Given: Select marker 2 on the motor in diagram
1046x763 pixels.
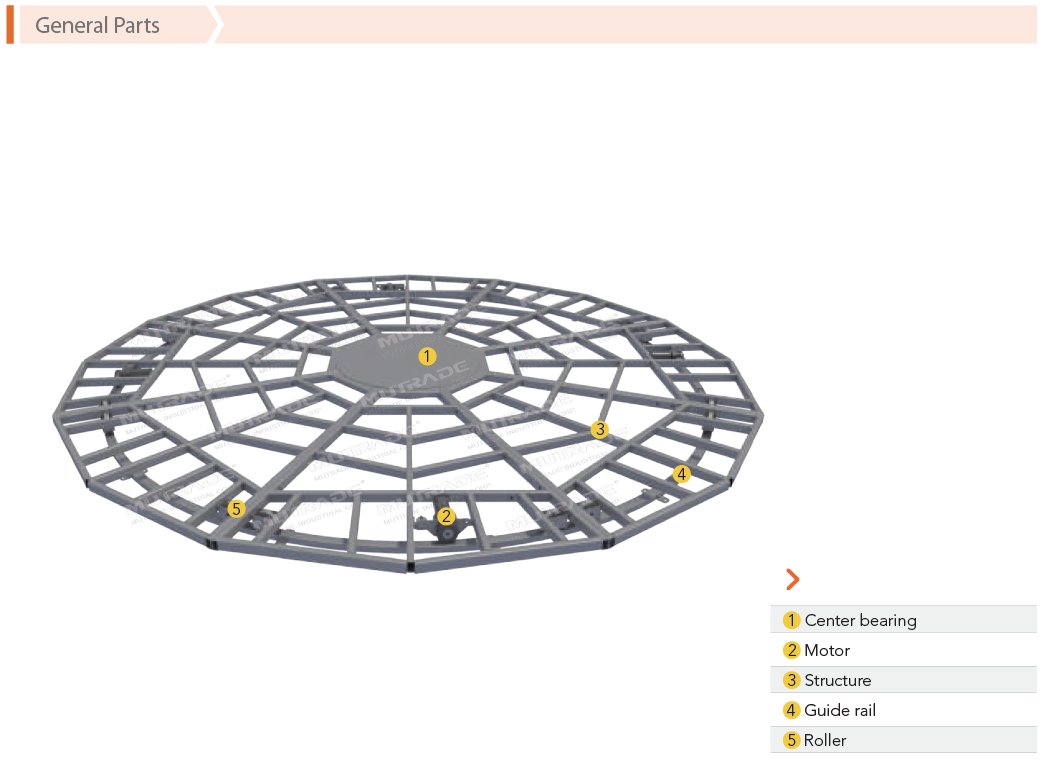Looking at the screenshot, I should click(447, 517).
